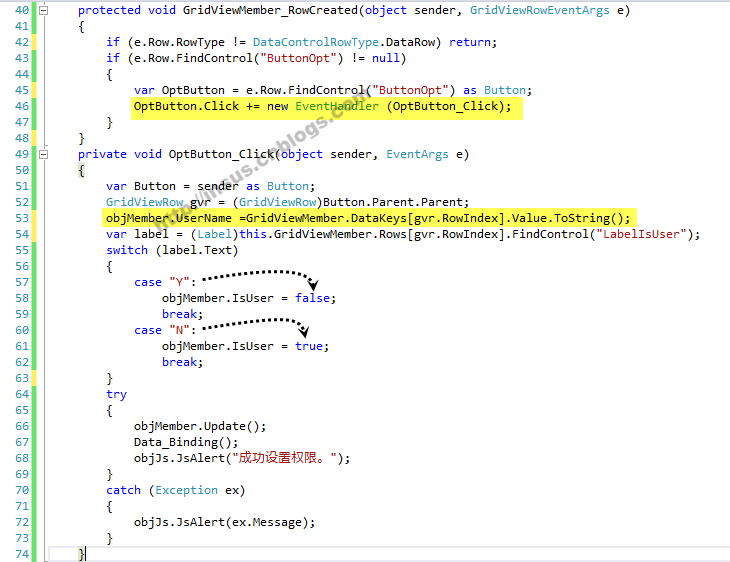The width and height of the screenshot is (730, 562).
Task: Click the catch keyword on line 70
Action: pos(123,490)
